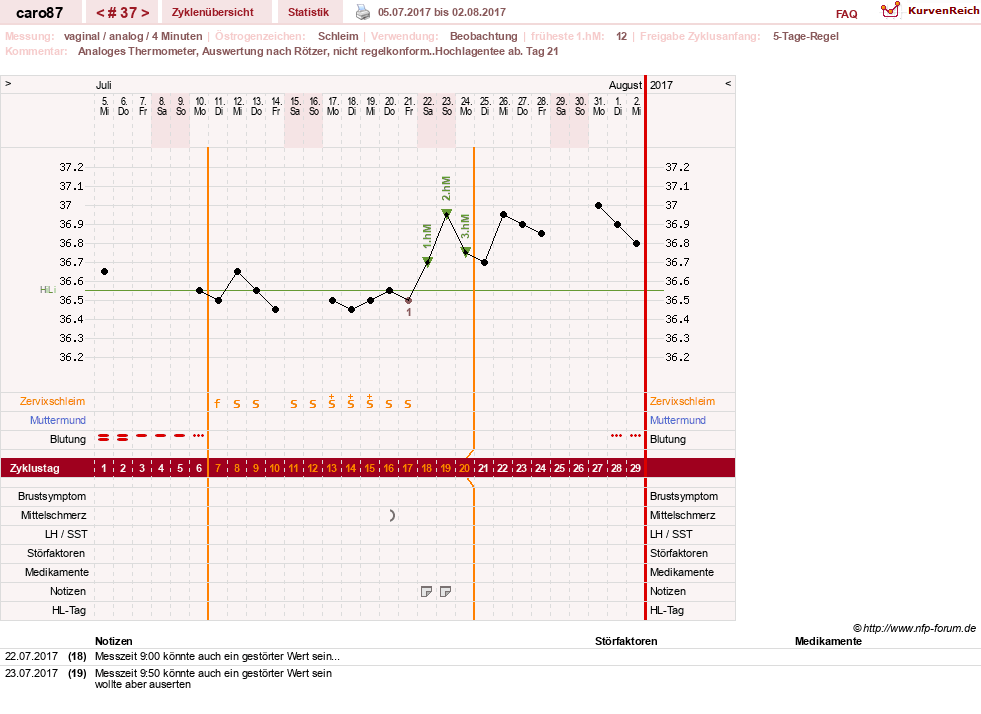Click the HLi baseline label
The height and width of the screenshot is (714, 981).
pyautogui.click(x=48, y=290)
